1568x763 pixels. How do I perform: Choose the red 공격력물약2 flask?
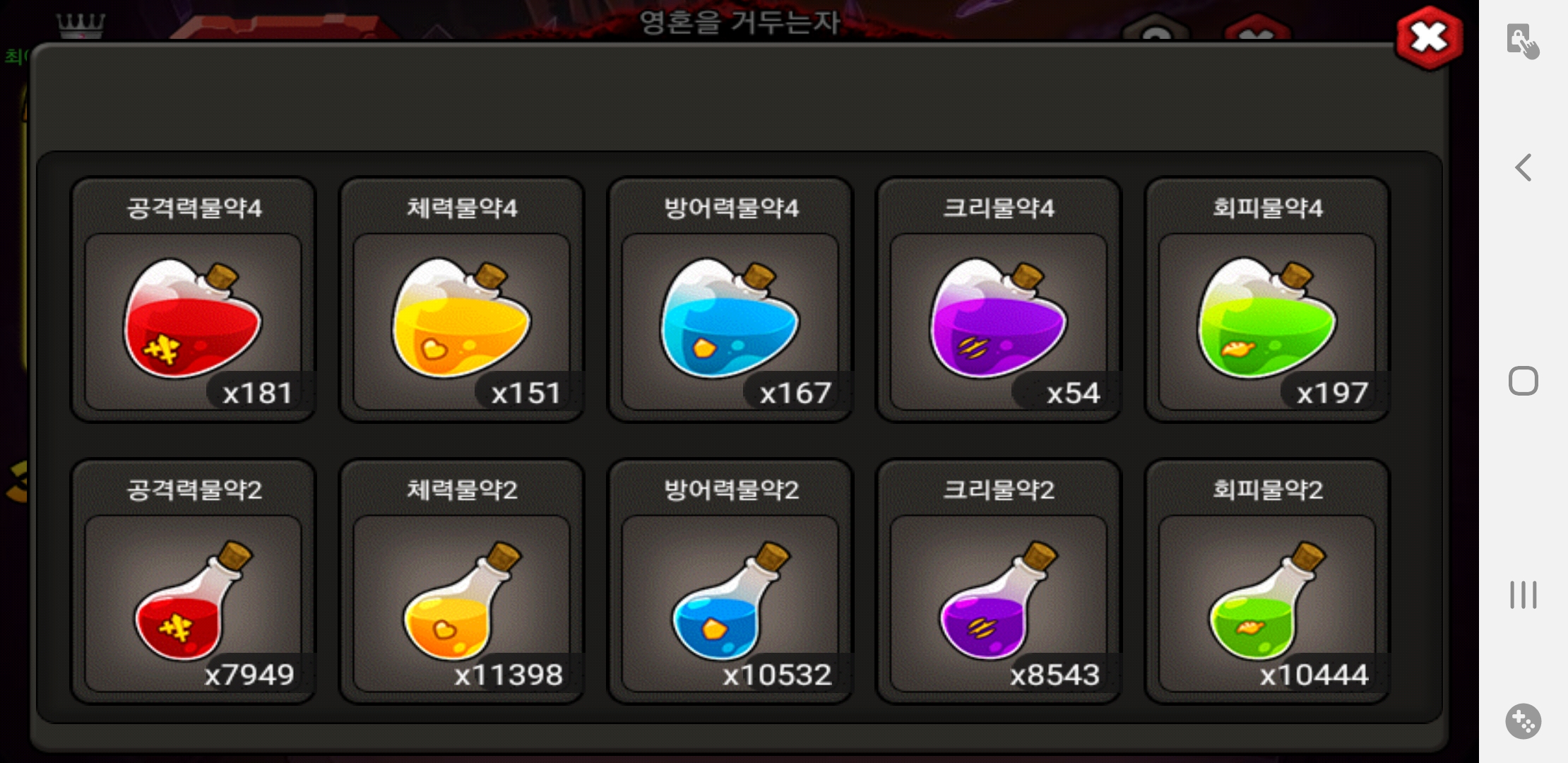coord(193,601)
